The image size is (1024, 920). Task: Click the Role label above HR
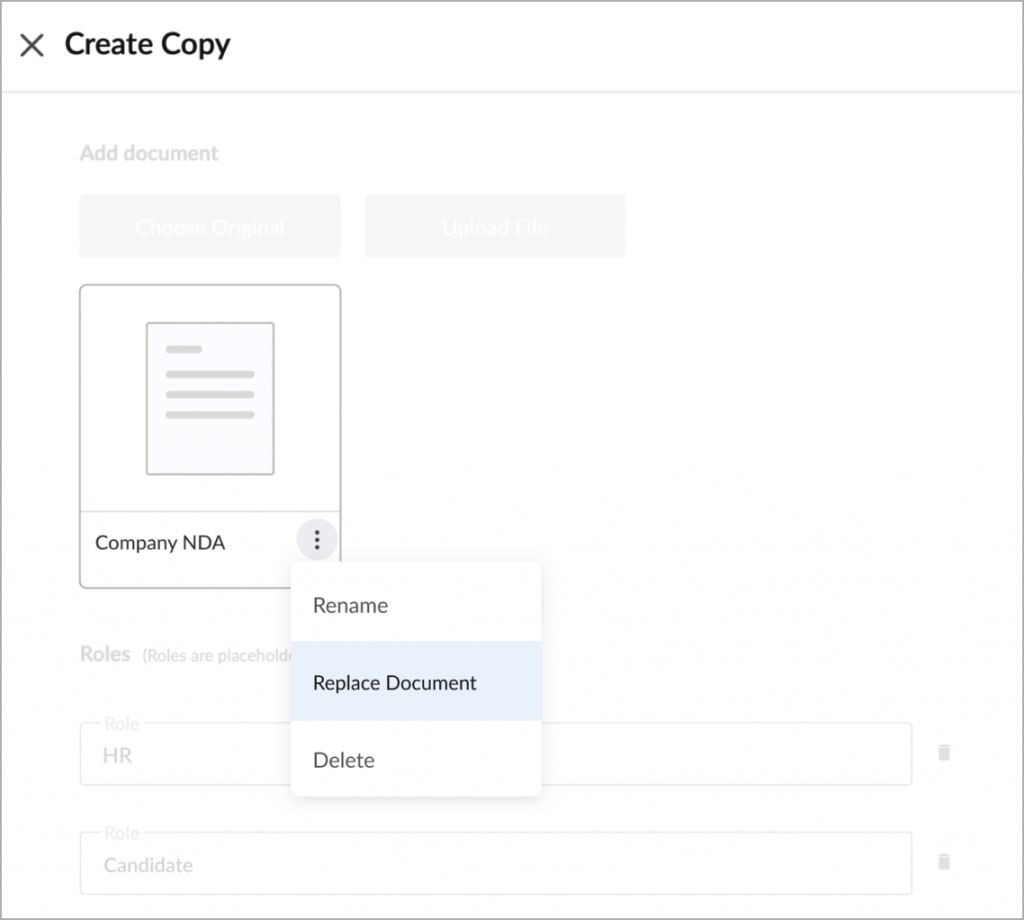point(123,724)
